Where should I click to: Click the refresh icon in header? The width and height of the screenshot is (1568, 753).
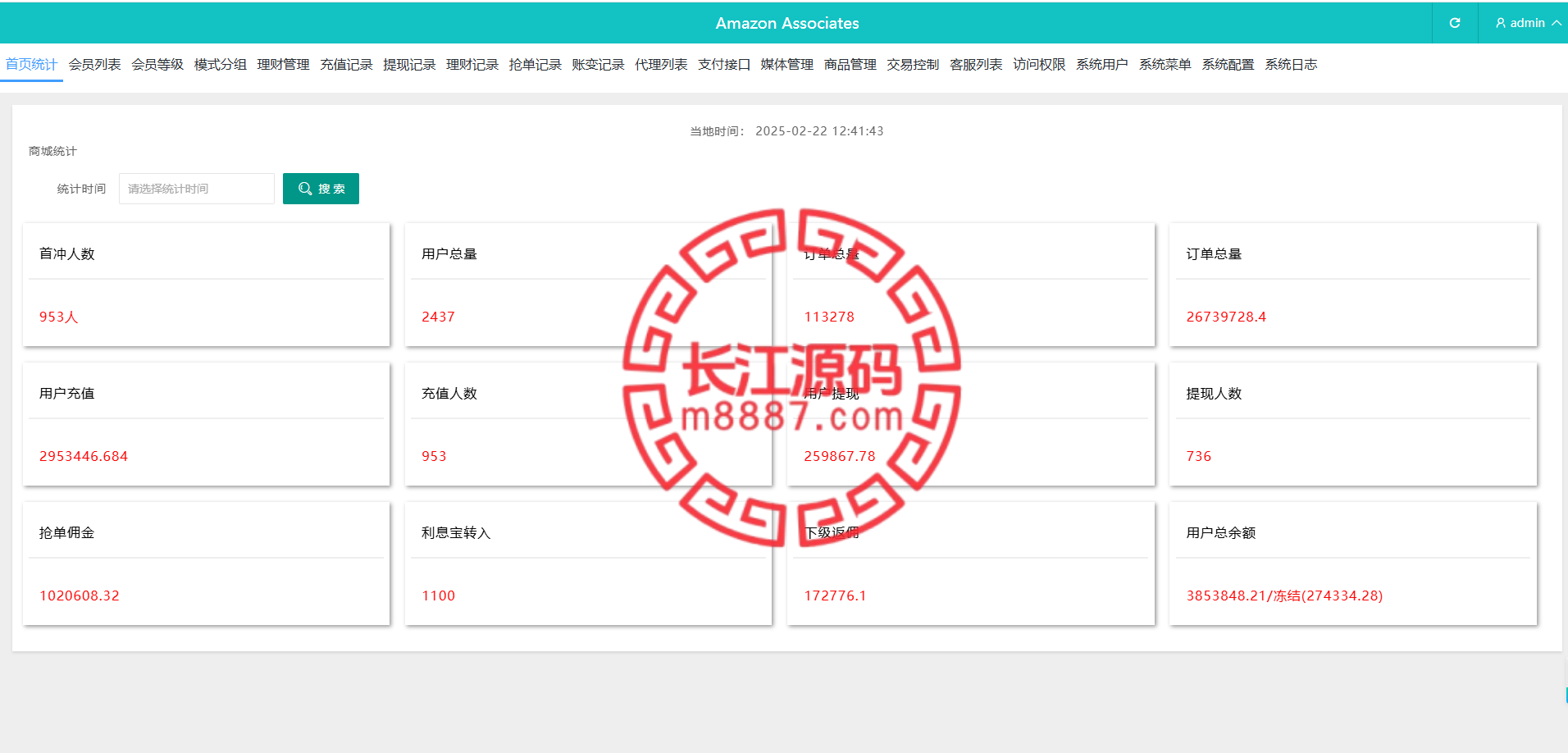point(1455,23)
